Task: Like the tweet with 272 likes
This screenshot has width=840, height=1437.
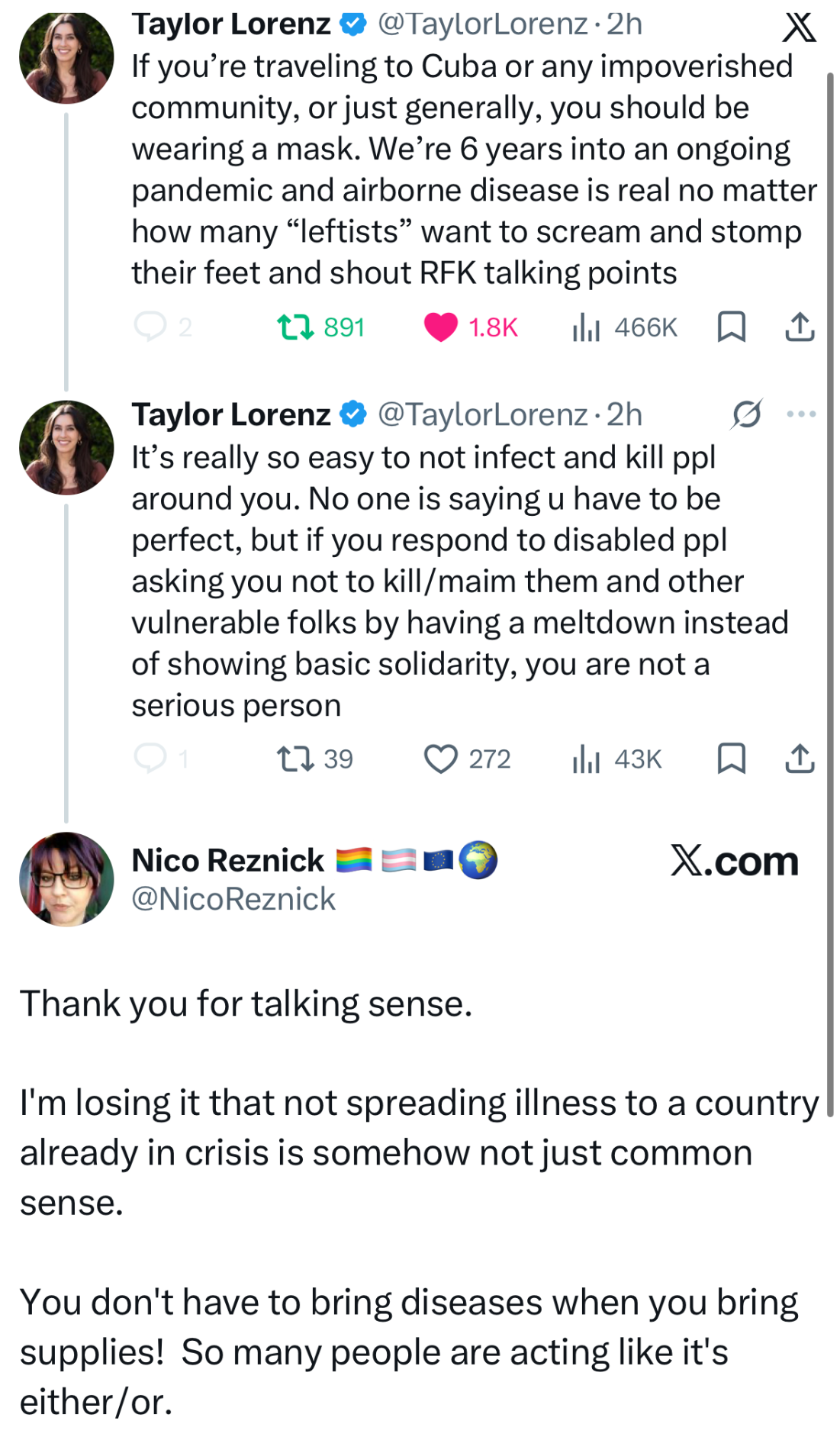Action: click(x=440, y=759)
